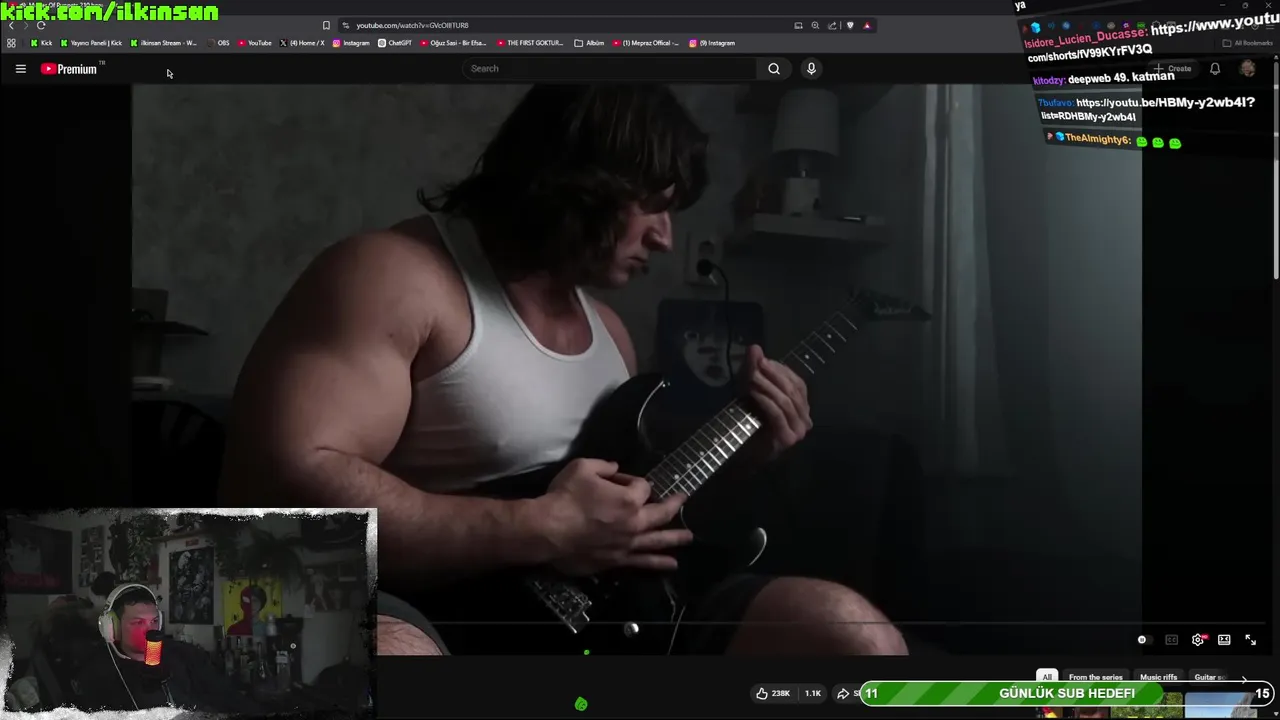
Task: Select the All filter chip
Action: point(1047,677)
